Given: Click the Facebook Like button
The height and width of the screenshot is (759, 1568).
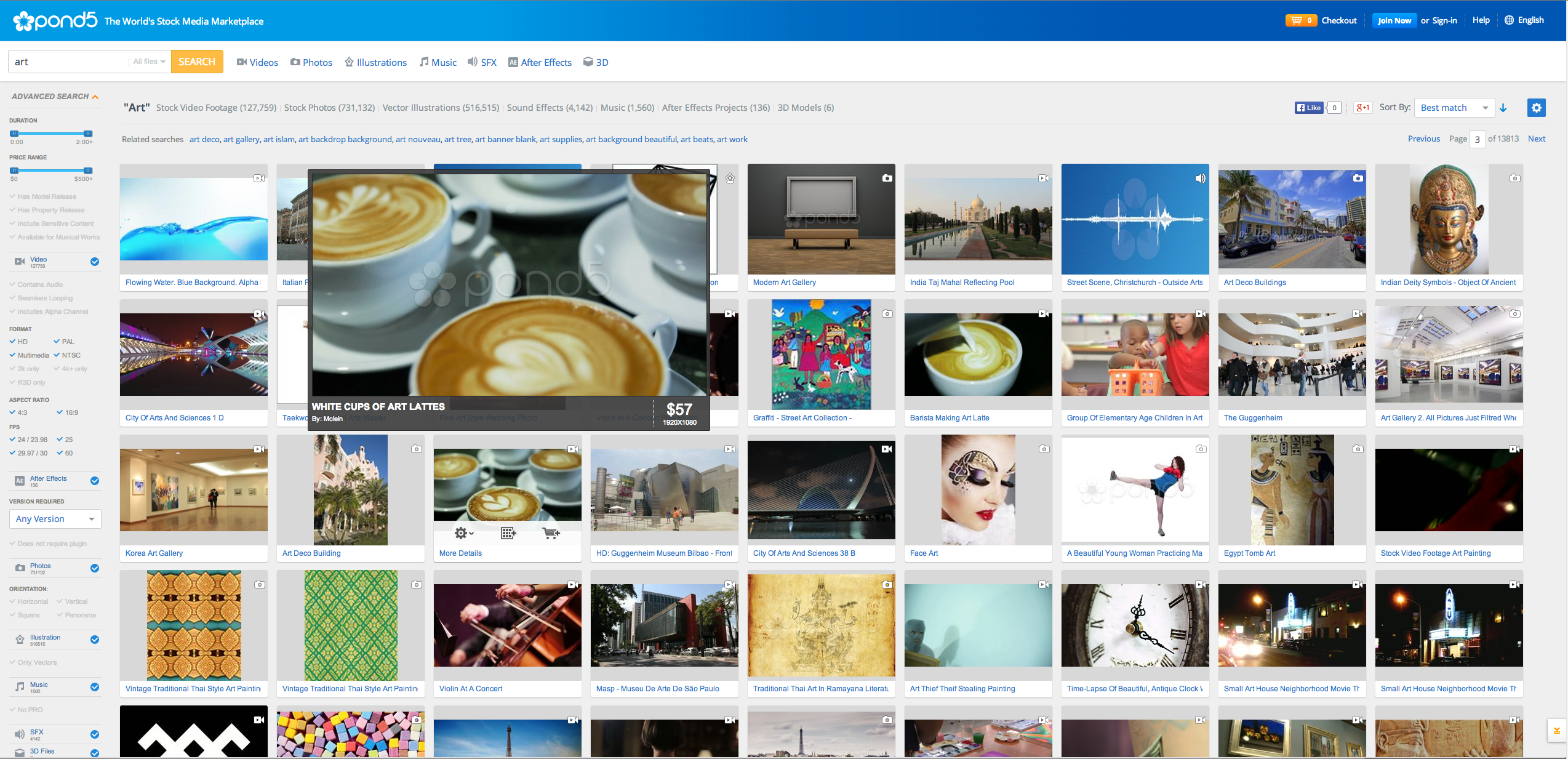Looking at the screenshot, I should pos(1309,108).
